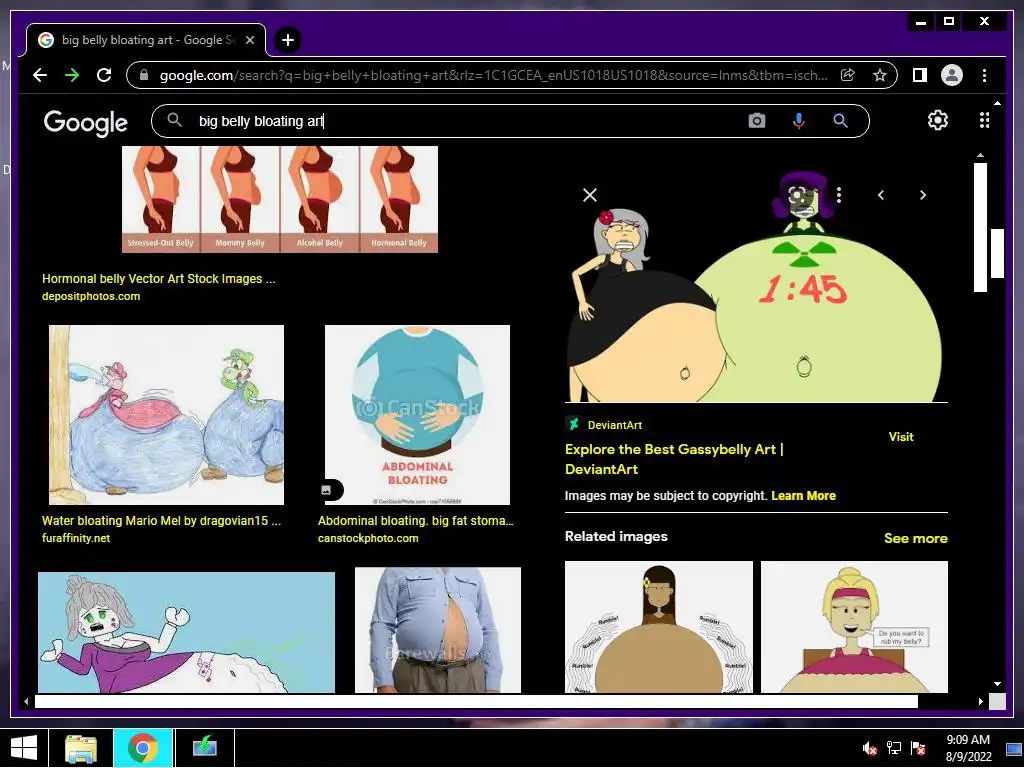Reload the current page
The image size is (1024, 768).
[x=104, y=75]
